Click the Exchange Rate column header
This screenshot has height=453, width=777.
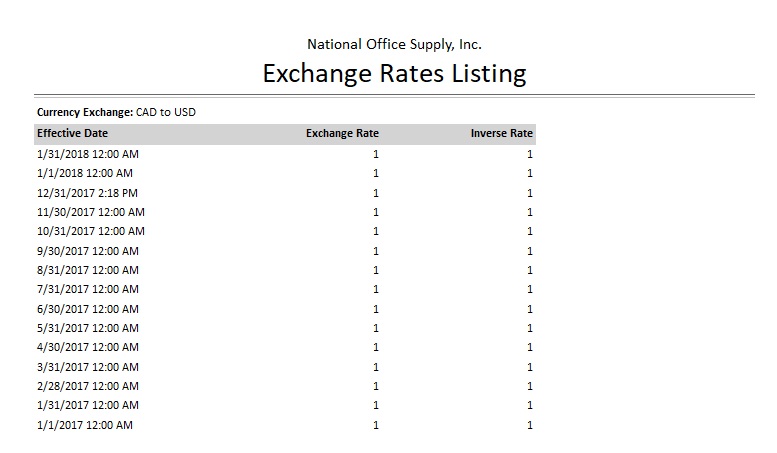pos(342,133)
